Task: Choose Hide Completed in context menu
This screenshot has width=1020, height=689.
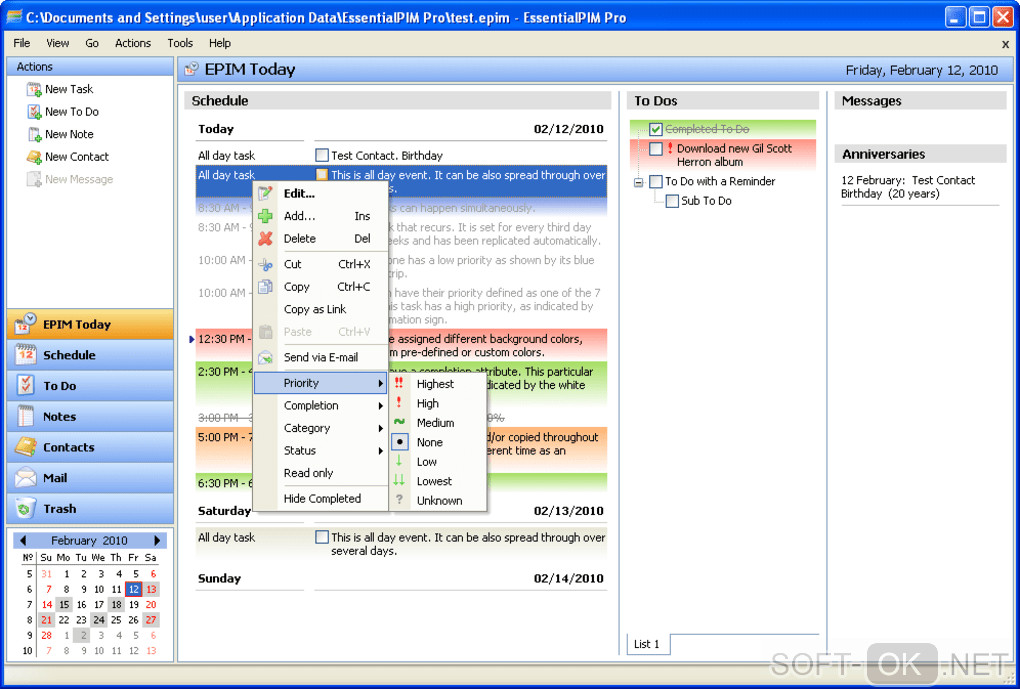Action: click(321, 499)
